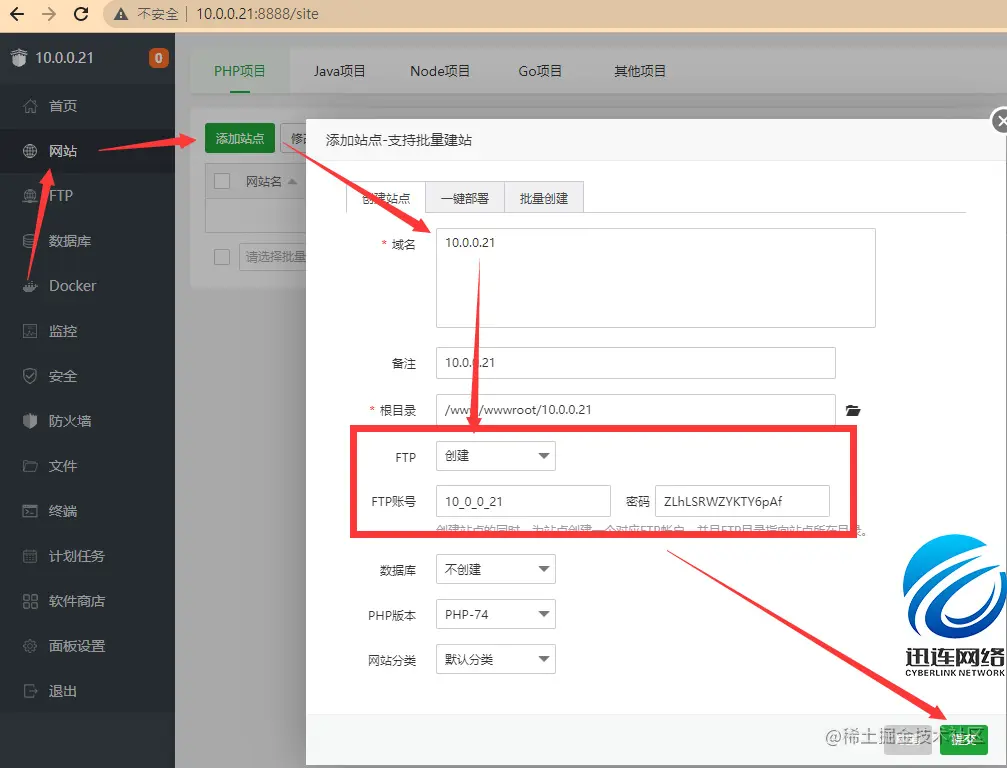Click the 首页 home icon in sidebar
Image resolution: width=1007 pixels, height=768 pixels.
pos(30,106)
